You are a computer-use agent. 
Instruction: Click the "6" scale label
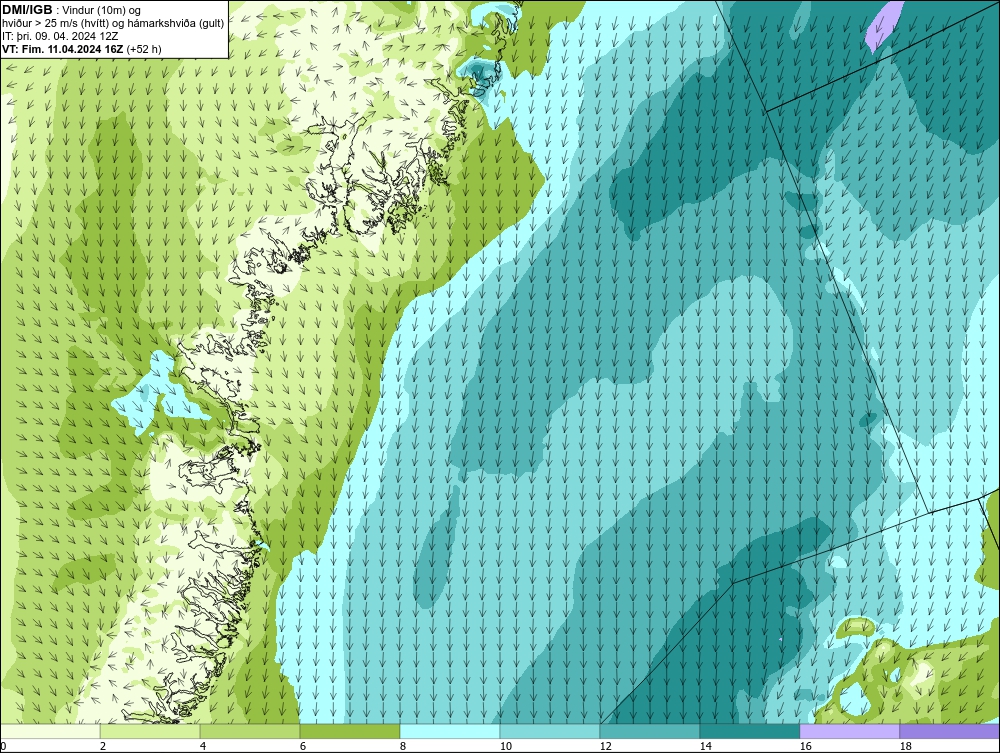[x=303, y=746]
